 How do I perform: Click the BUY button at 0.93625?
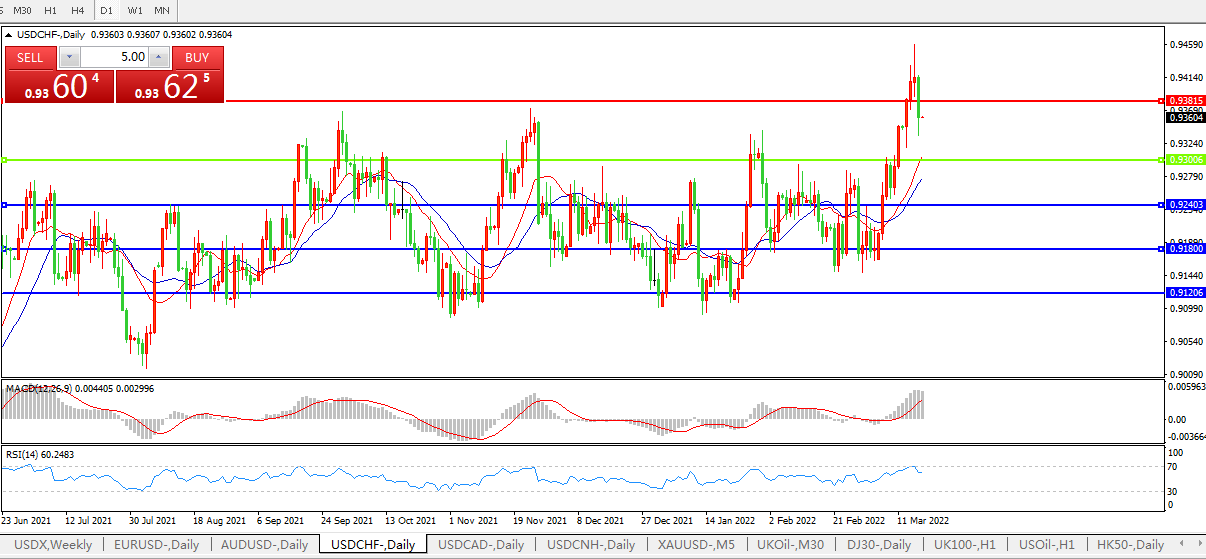(x=197, y=57)
